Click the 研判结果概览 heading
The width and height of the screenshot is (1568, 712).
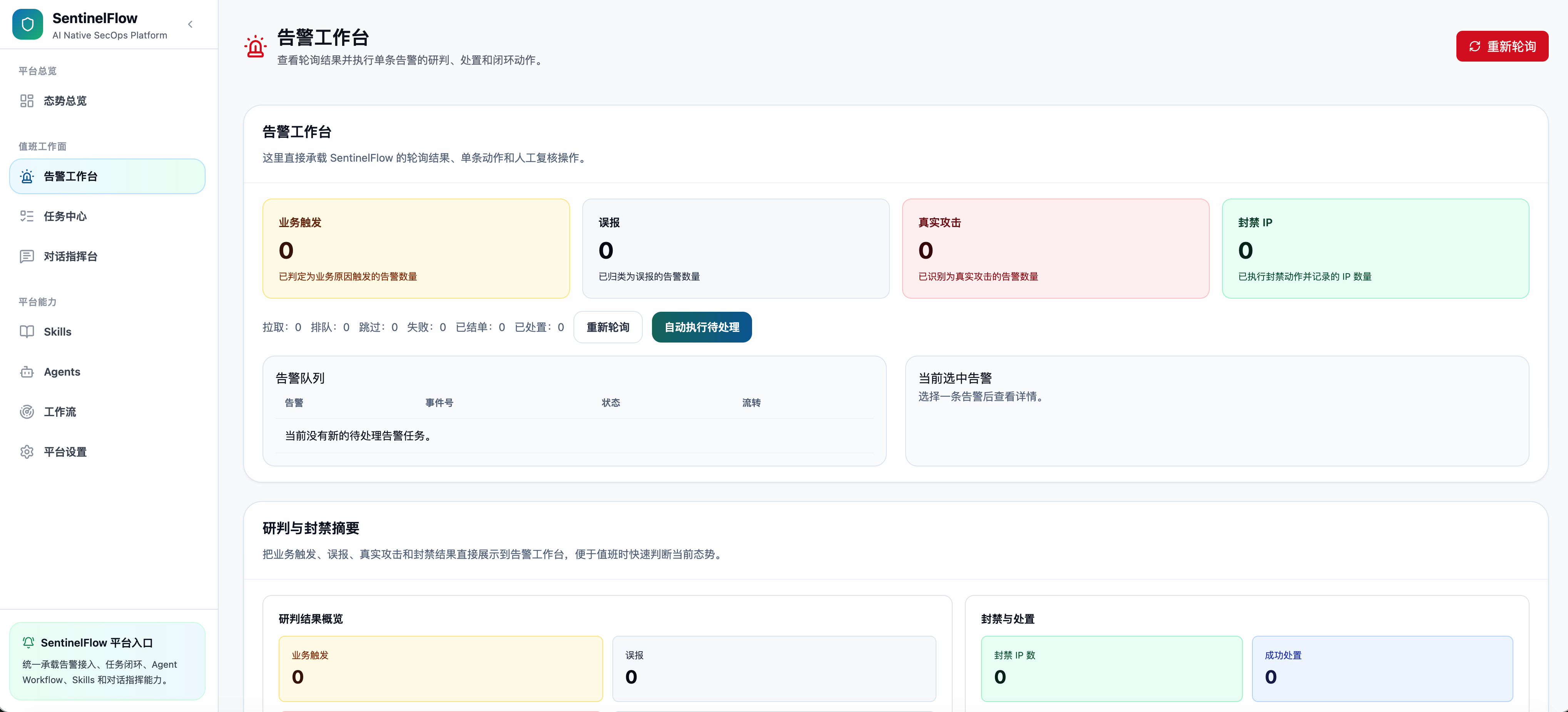pyautogui.click(x=311, y=619)
